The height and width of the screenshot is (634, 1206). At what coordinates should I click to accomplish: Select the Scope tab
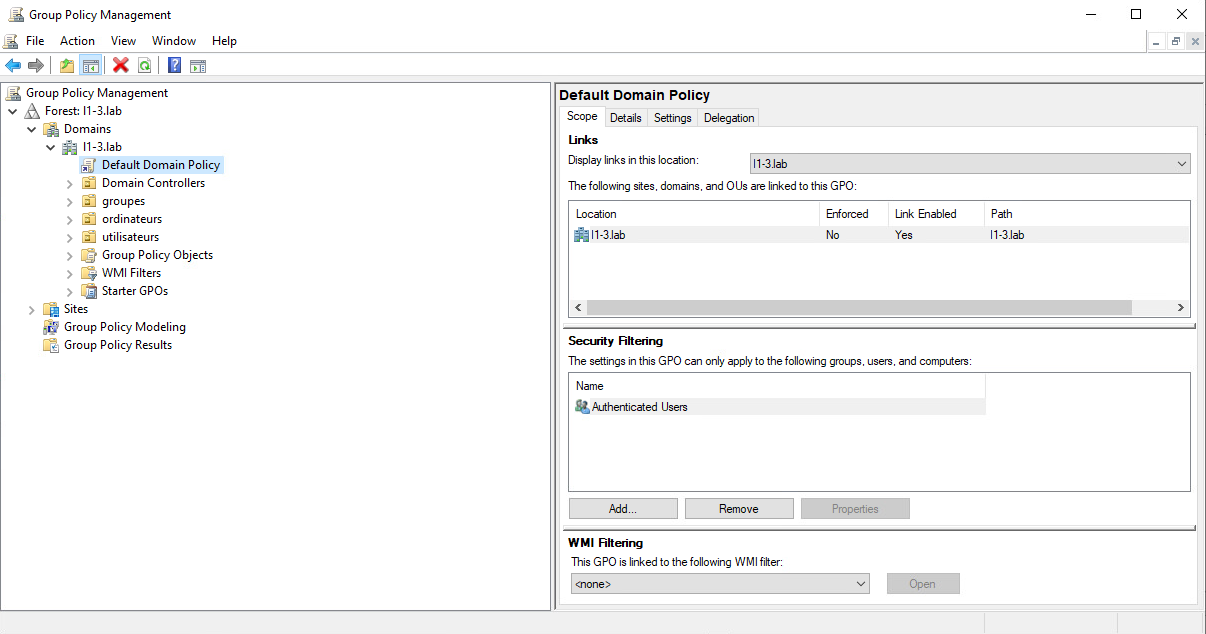pos(582,116)
